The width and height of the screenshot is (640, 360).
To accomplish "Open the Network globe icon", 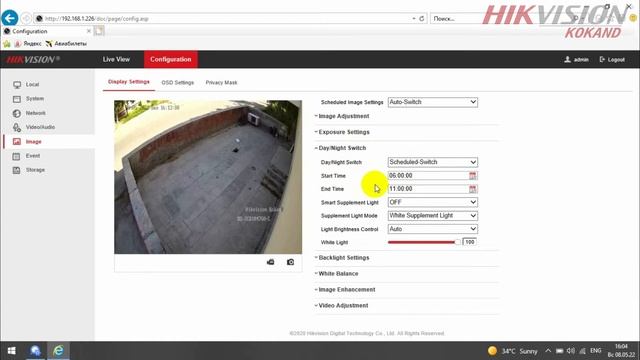I will tap(17, 113).
